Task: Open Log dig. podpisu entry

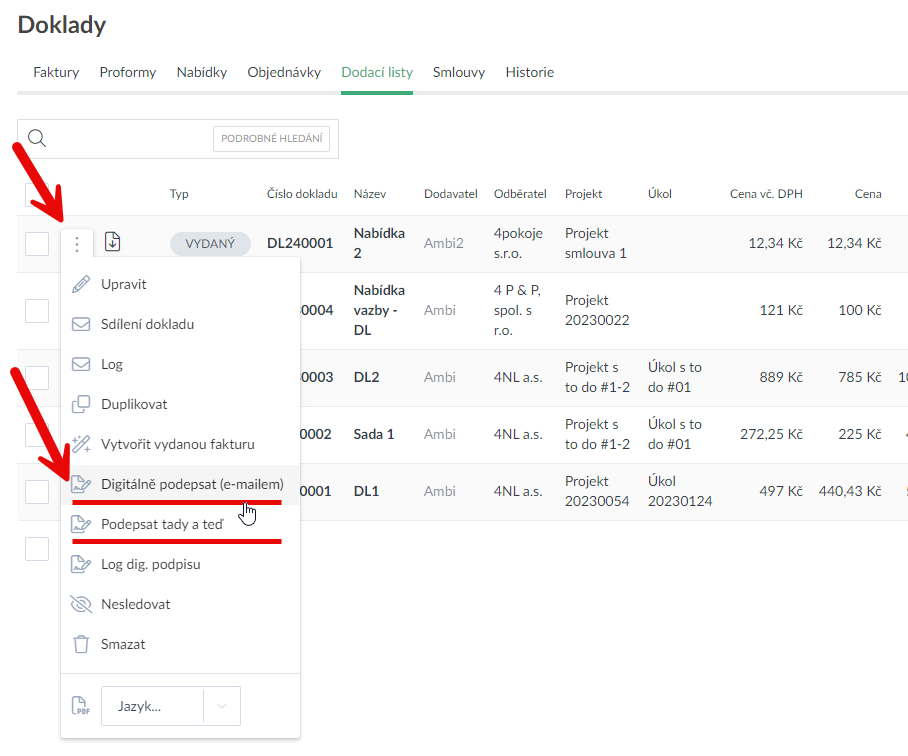Action: point(150,564)
